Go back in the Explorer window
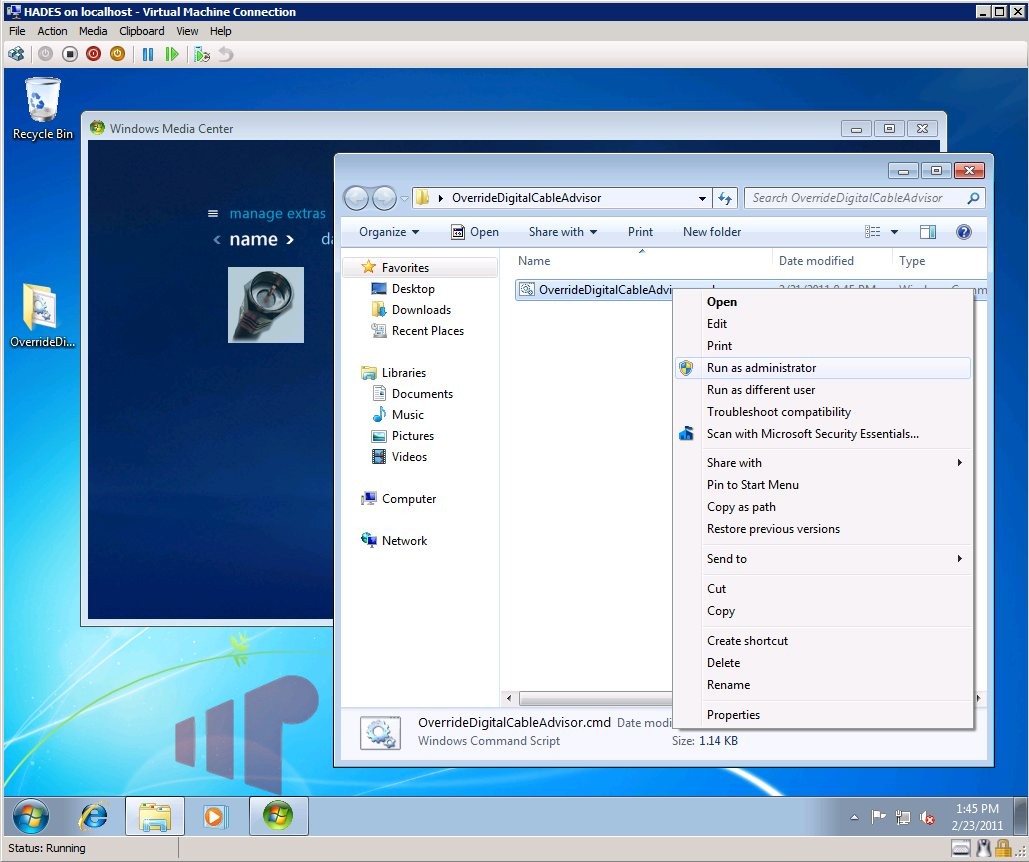Screen dimensions: 1029x862 (356, 197)
